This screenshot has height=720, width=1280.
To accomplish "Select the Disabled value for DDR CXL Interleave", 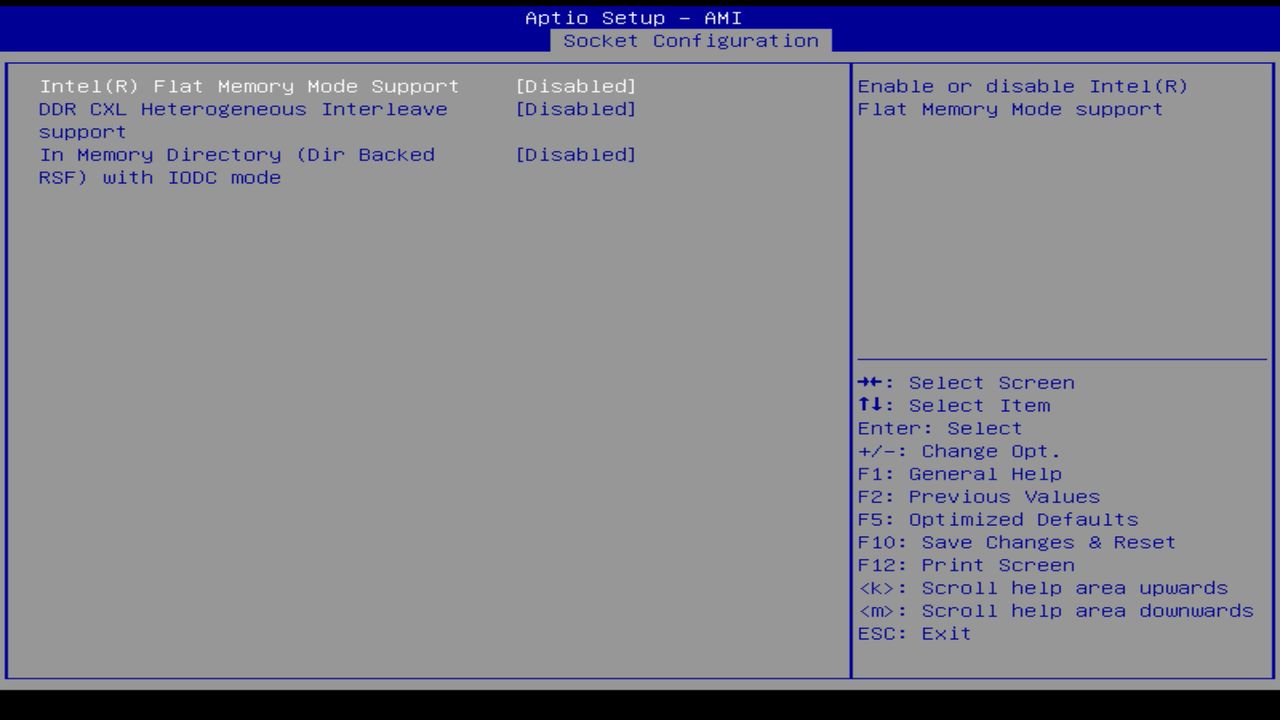I will pyautogui.click(x=576, y=109).
